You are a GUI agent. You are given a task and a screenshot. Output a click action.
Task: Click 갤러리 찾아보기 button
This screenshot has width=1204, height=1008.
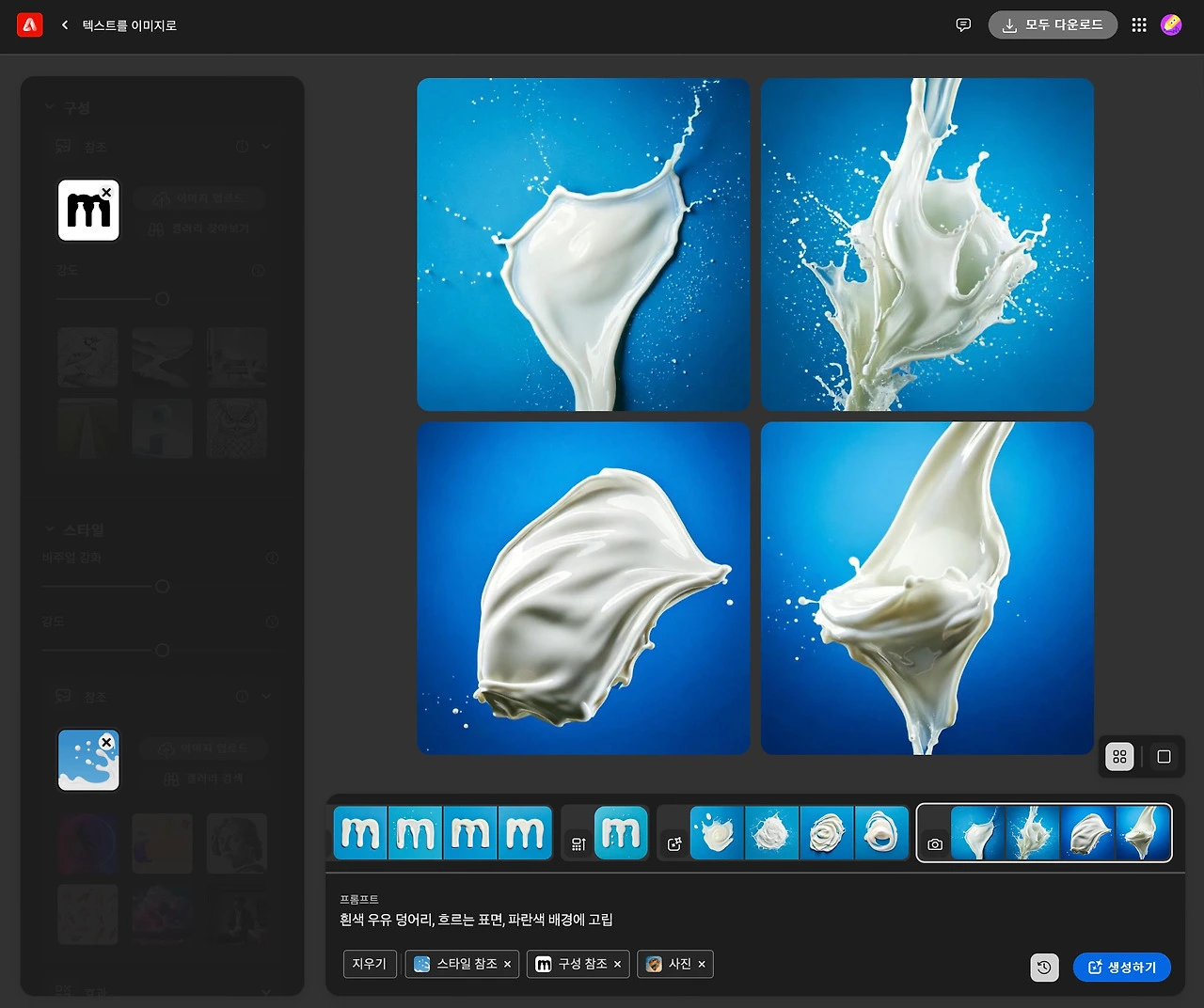click(199, 228)
